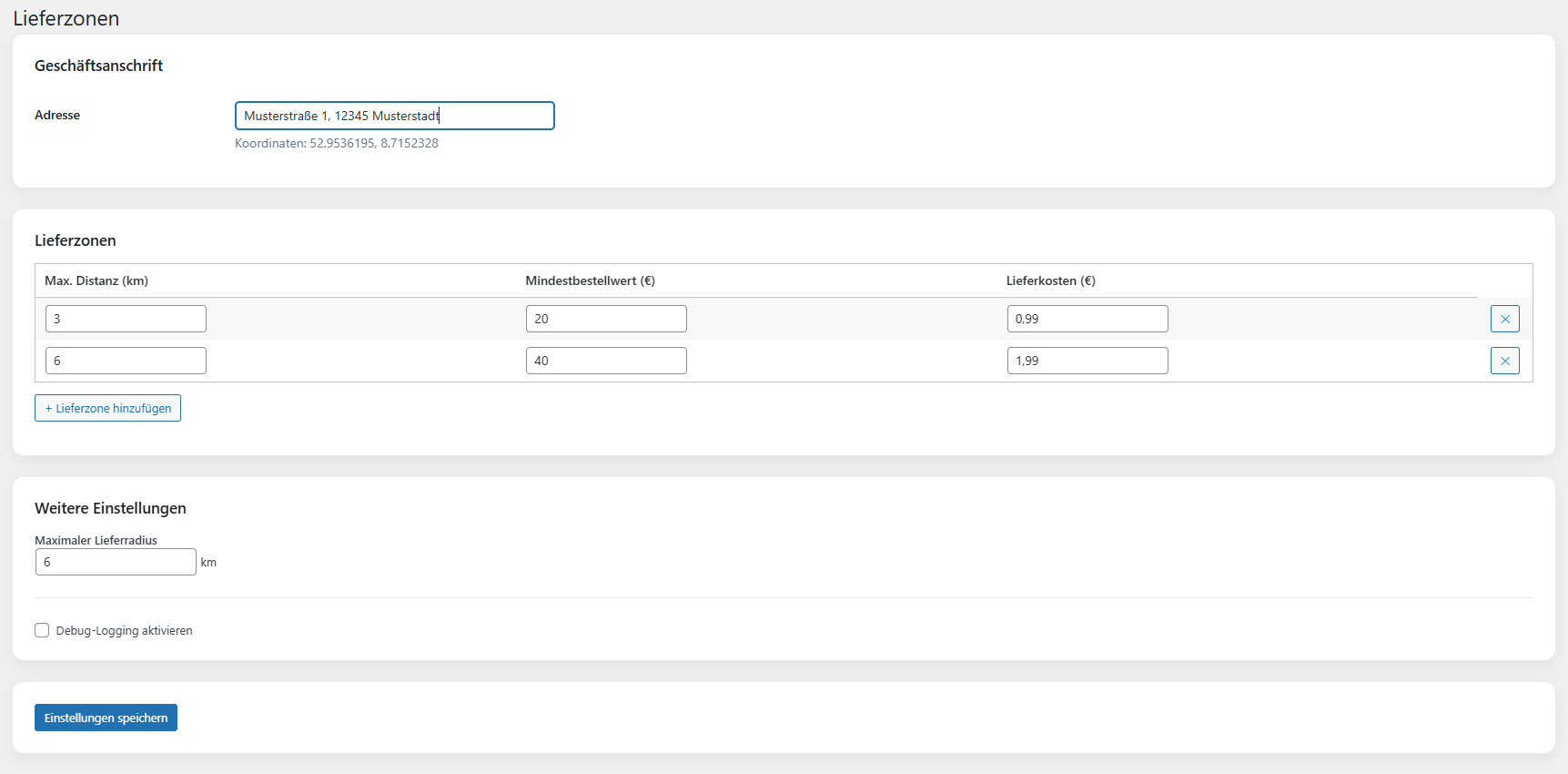Remove the 3 km delivery zone row
This screenshot has width=1568, height=774.
1504,319
